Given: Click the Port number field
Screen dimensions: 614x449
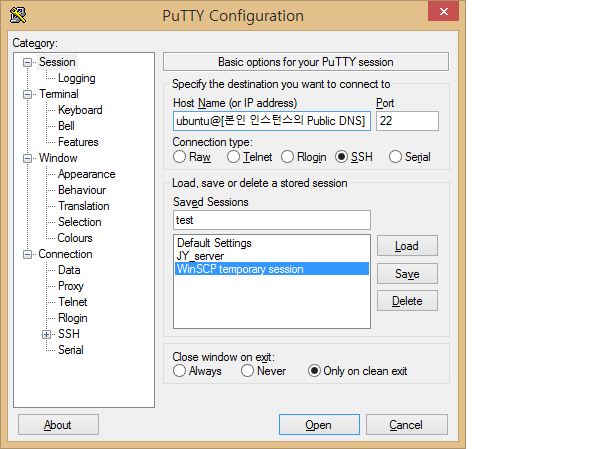Looking at the screenshot, I should pyautogui.click(x=407, y=121).
